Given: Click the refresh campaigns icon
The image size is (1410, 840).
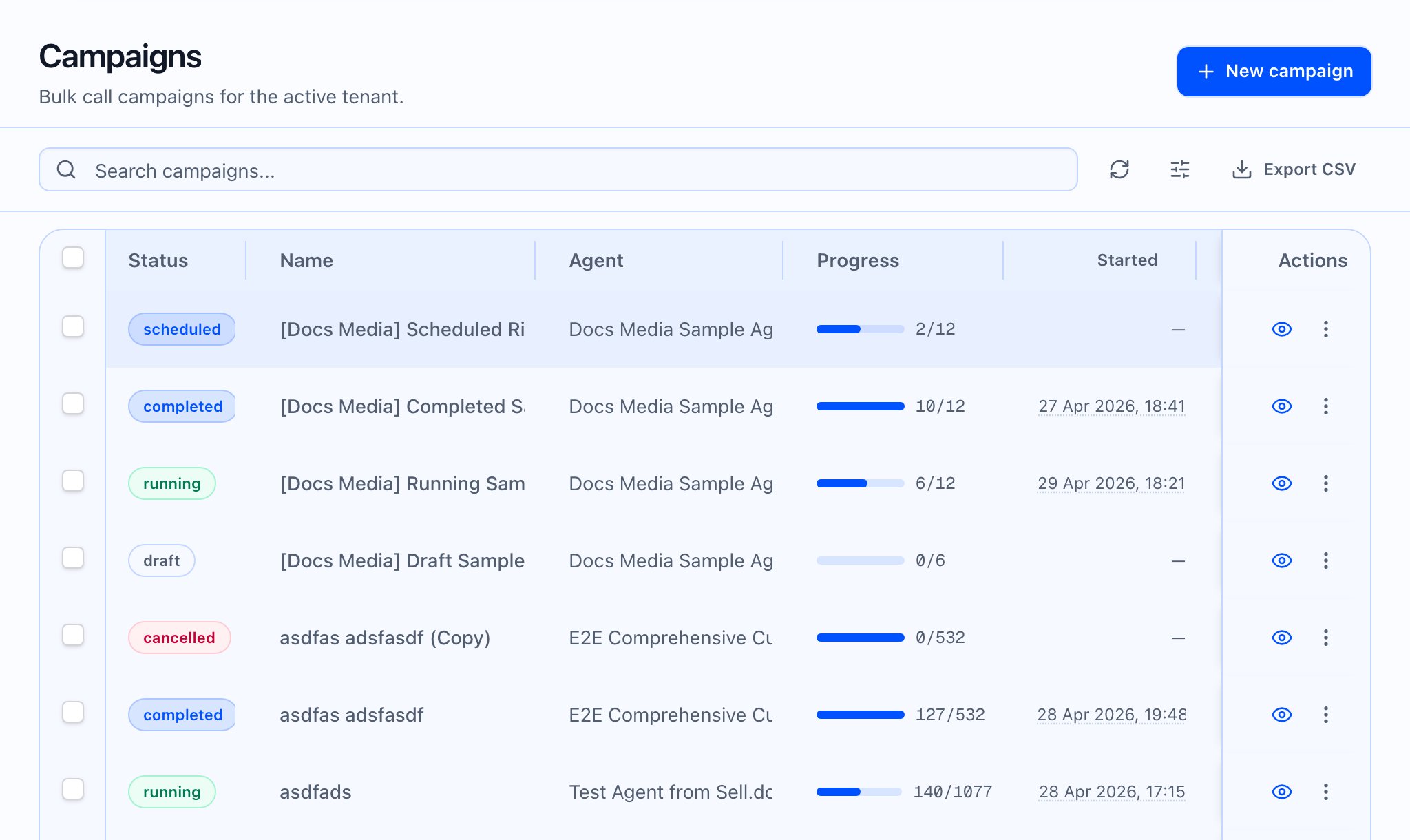Looking at the screenshot, I should point(1119,169).
